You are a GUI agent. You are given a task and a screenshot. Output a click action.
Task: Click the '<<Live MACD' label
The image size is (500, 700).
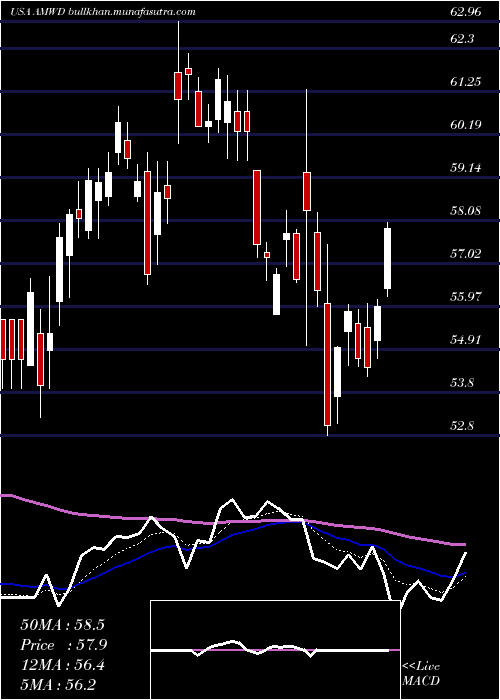421,673
